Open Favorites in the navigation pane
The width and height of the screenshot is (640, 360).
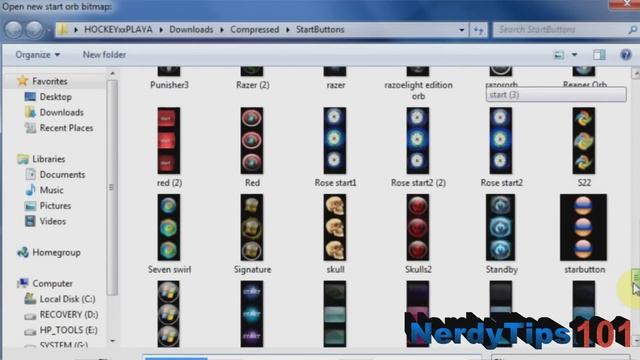tap(49, 81)
